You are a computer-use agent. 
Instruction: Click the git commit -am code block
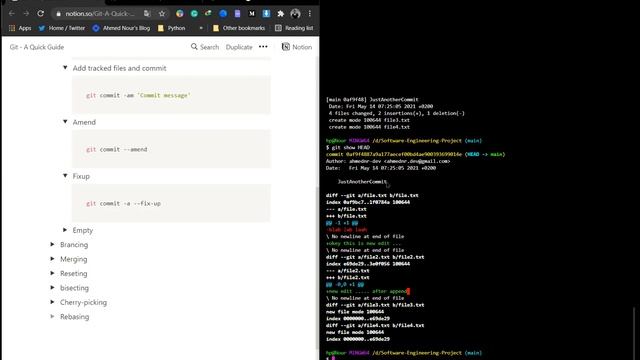(171, 95)
